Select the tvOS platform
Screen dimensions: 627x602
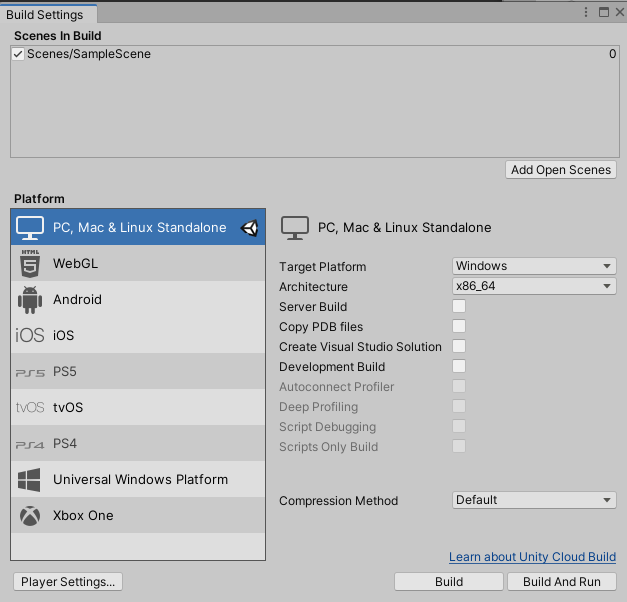click(x=138, y=407)
